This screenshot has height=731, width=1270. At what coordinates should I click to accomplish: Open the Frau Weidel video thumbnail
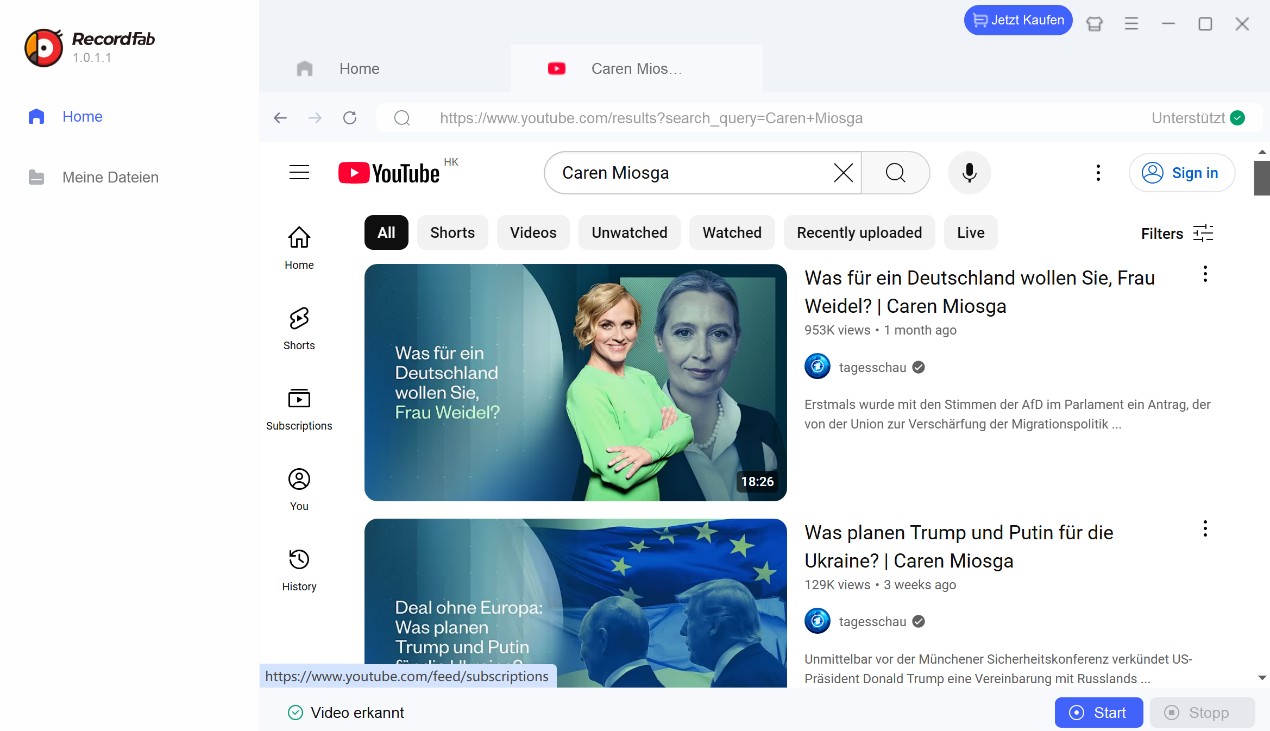(576, 382)
